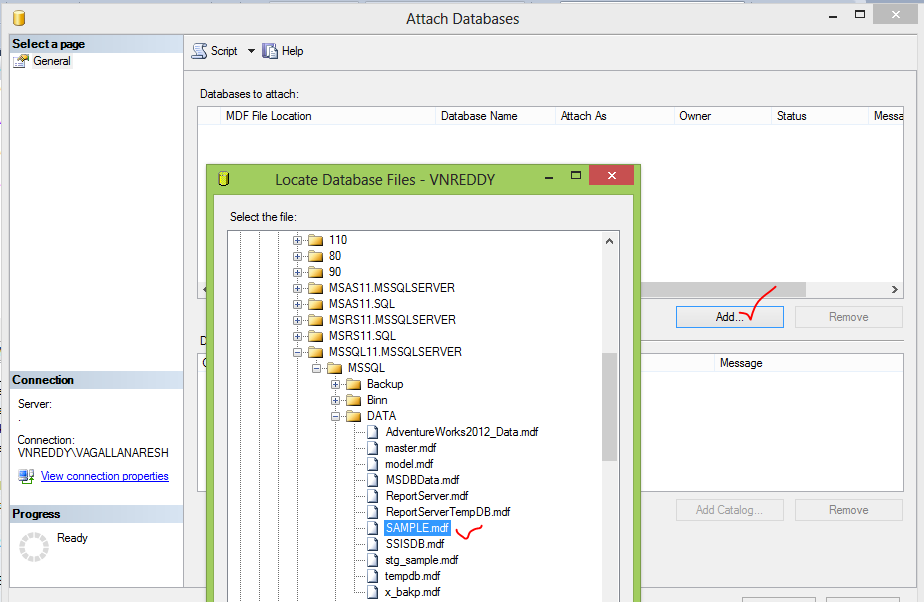Close the Locate Database Files dialog
Screen dimensions: 924x602
612,175
